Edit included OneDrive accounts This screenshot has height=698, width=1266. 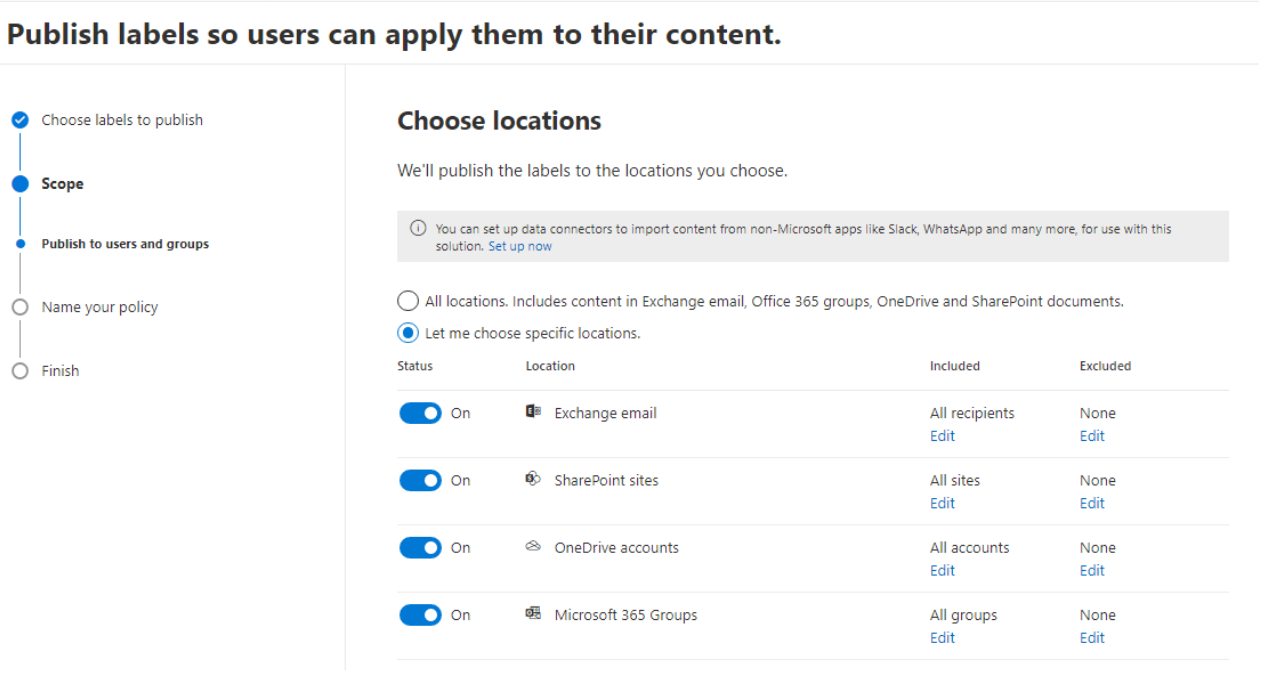(942, 570)
